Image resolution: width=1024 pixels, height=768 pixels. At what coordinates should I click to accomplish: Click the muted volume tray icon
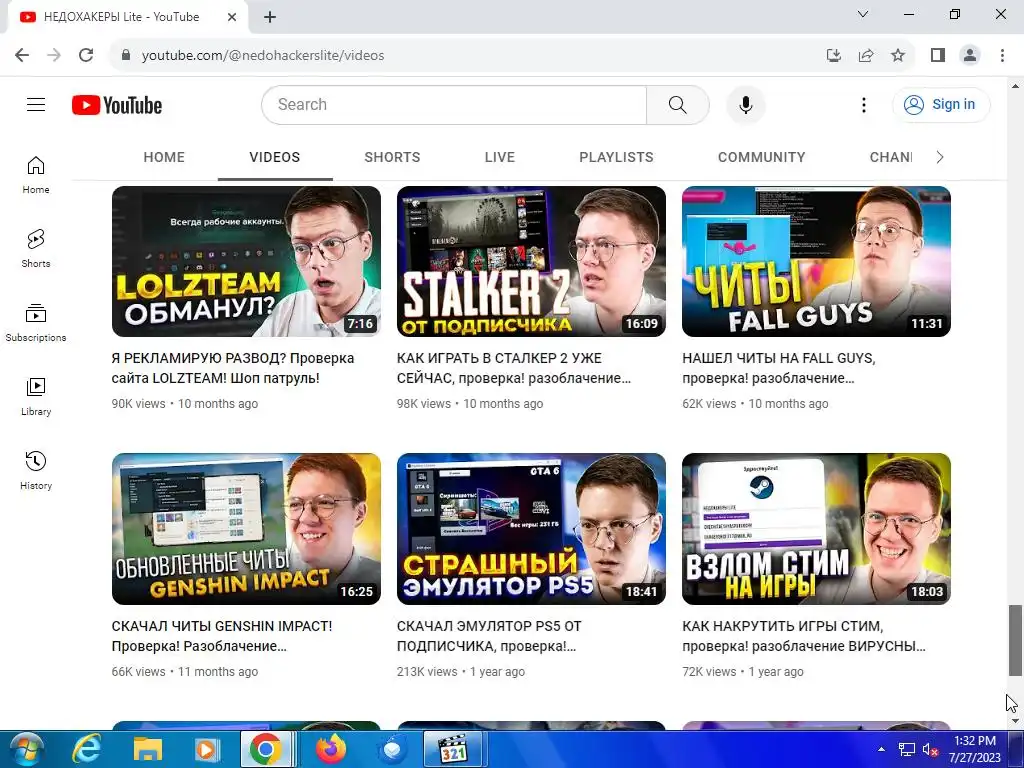click(931, 750)
